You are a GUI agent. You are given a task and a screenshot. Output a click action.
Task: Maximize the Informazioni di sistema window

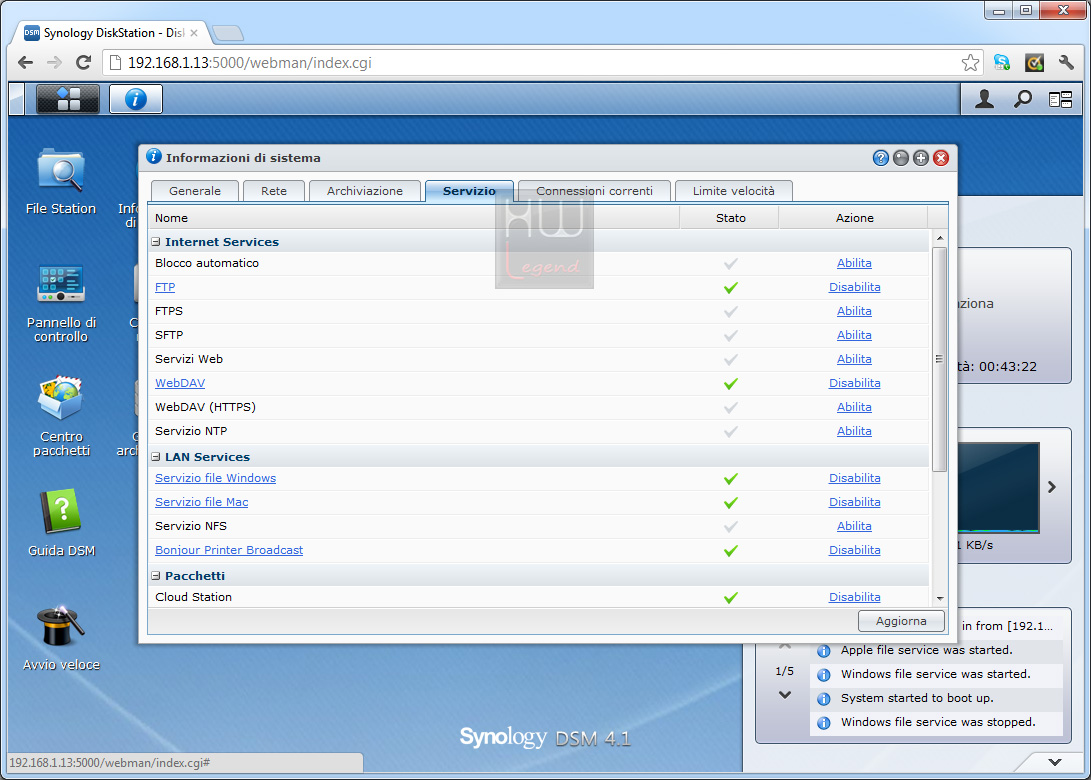tap(921, 158)
